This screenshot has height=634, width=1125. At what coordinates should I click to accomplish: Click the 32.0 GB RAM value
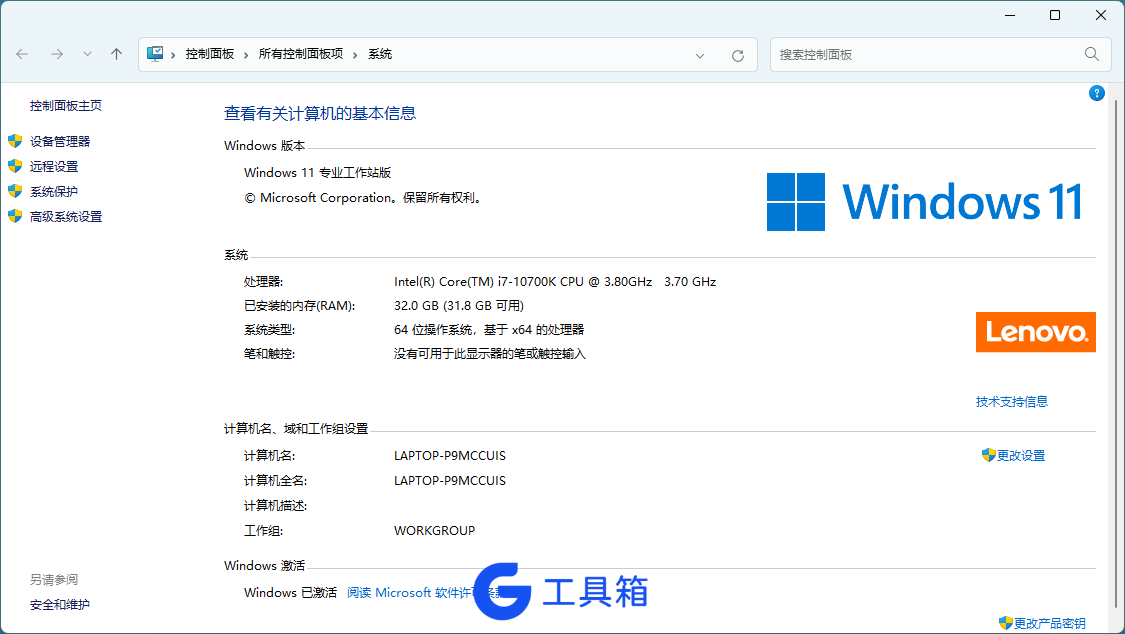[x=458, y=306]
